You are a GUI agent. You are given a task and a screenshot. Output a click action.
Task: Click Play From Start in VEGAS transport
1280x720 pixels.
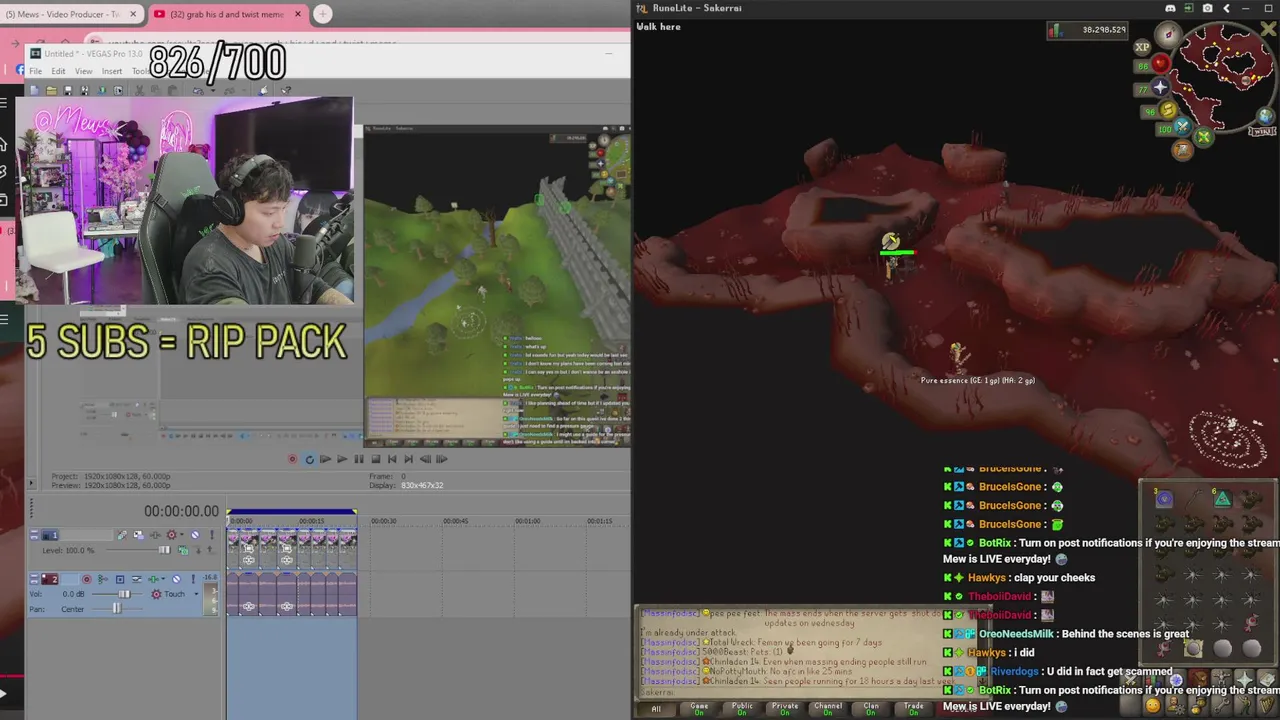click(325, 459)
